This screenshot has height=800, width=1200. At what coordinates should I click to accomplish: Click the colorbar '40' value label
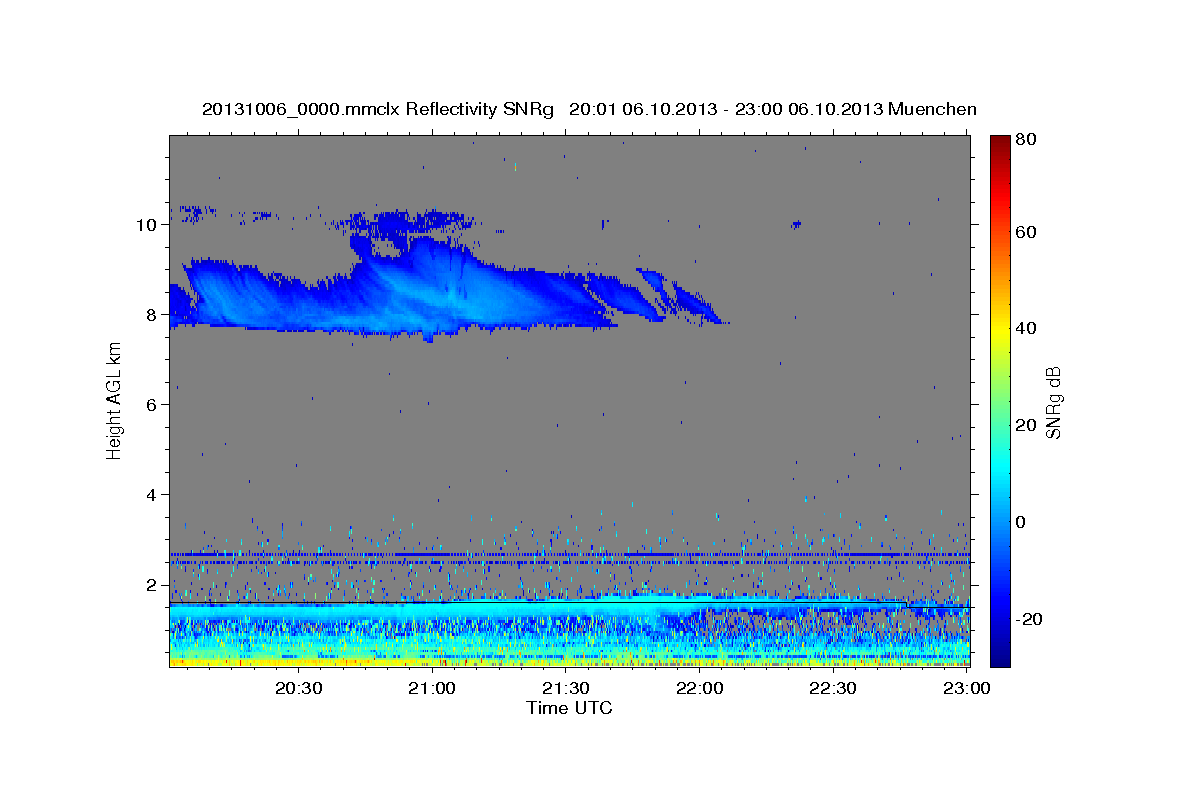[1026, 328]
